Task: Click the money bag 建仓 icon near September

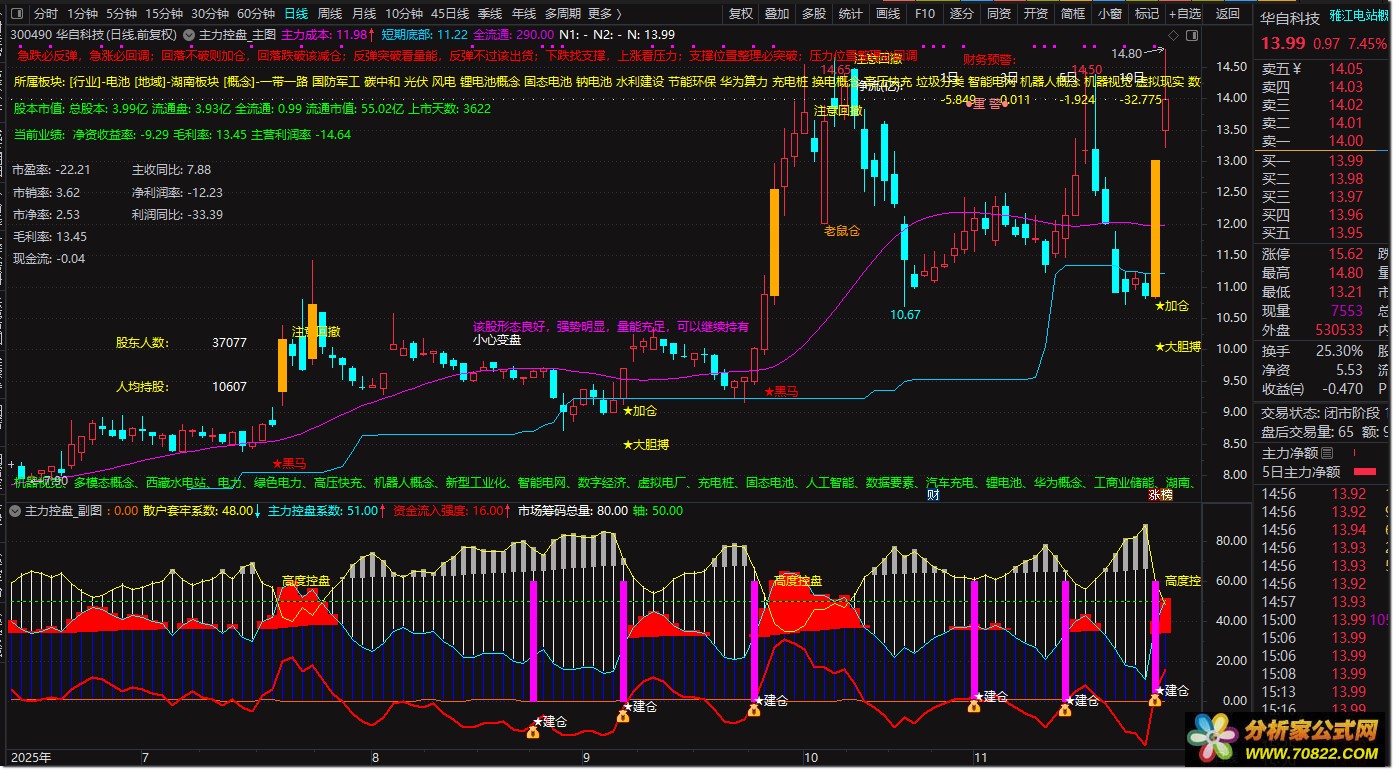Action: tap(622, 716)
